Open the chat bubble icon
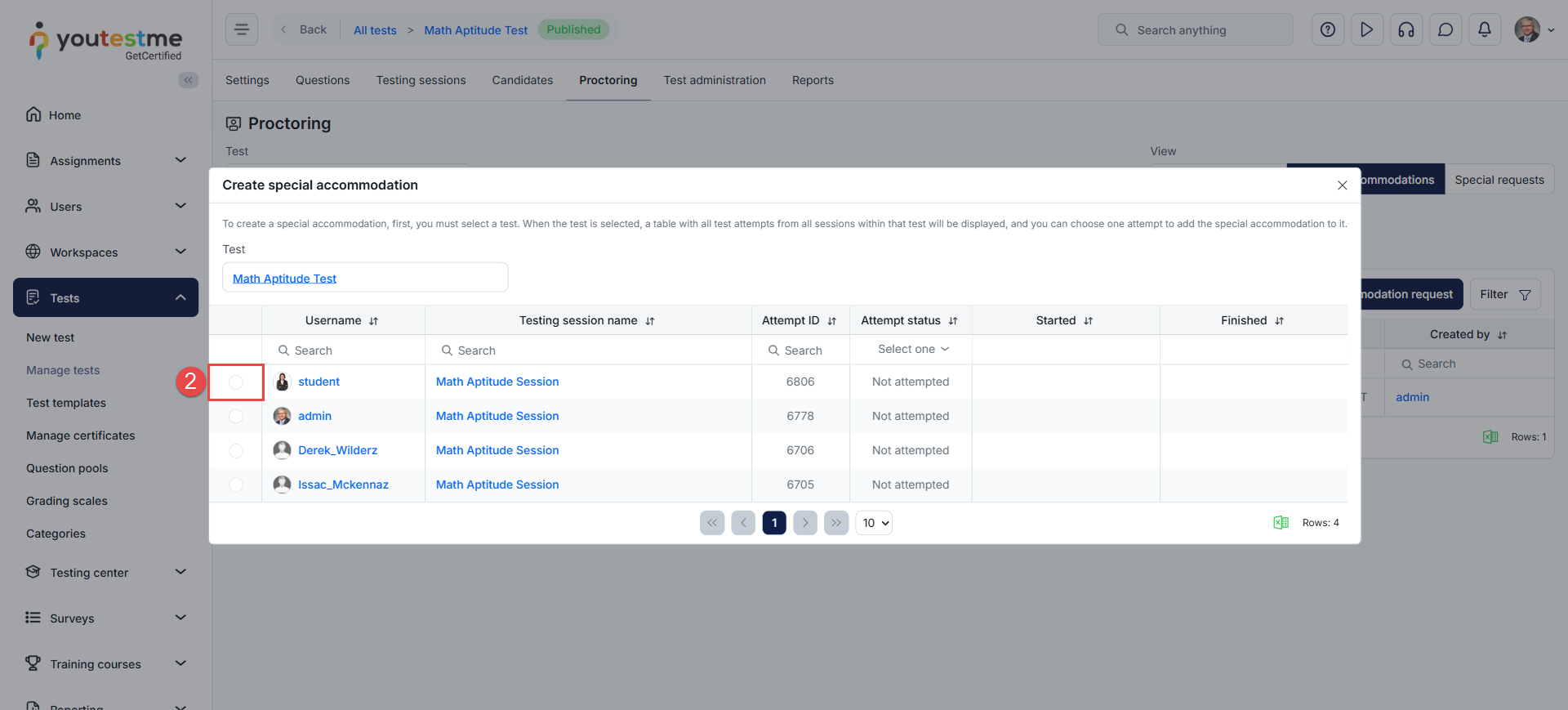 click(1445, 30)
